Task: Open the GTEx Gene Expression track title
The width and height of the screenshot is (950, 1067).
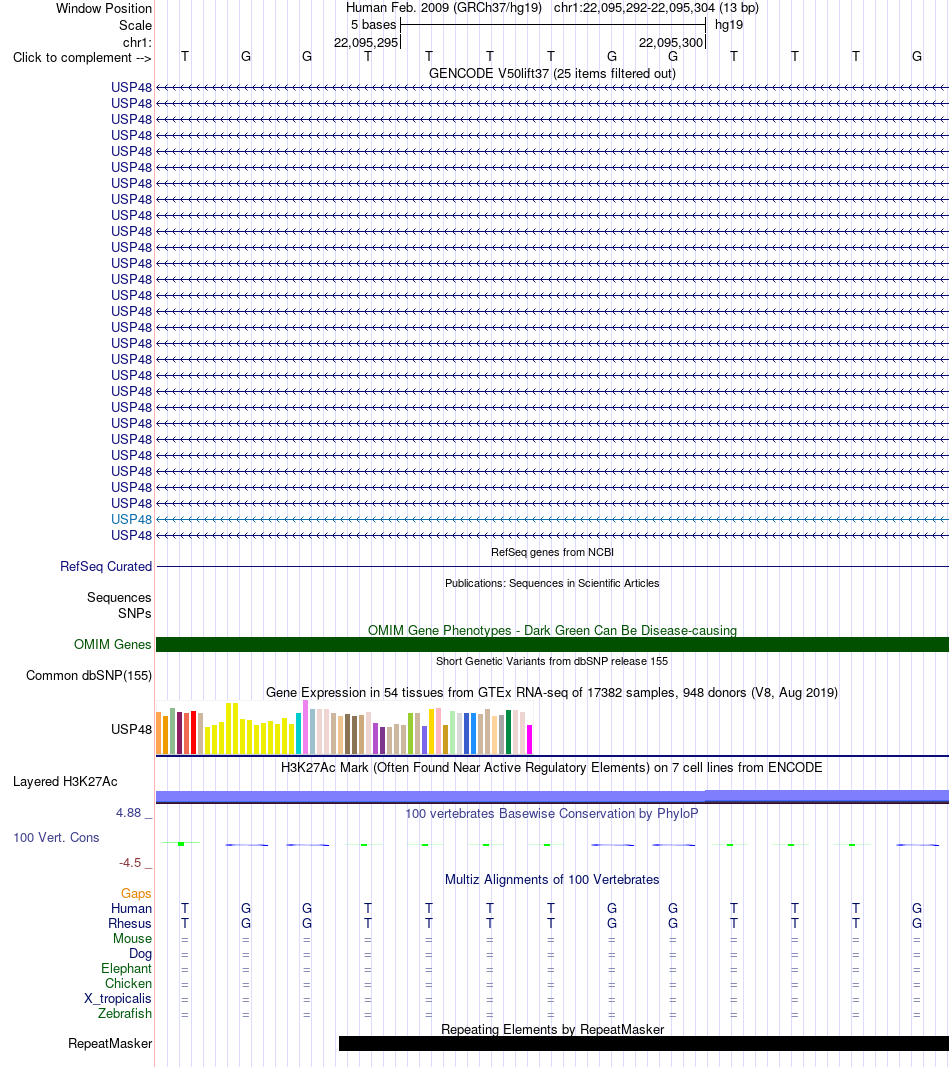Action: pos(552,693)
